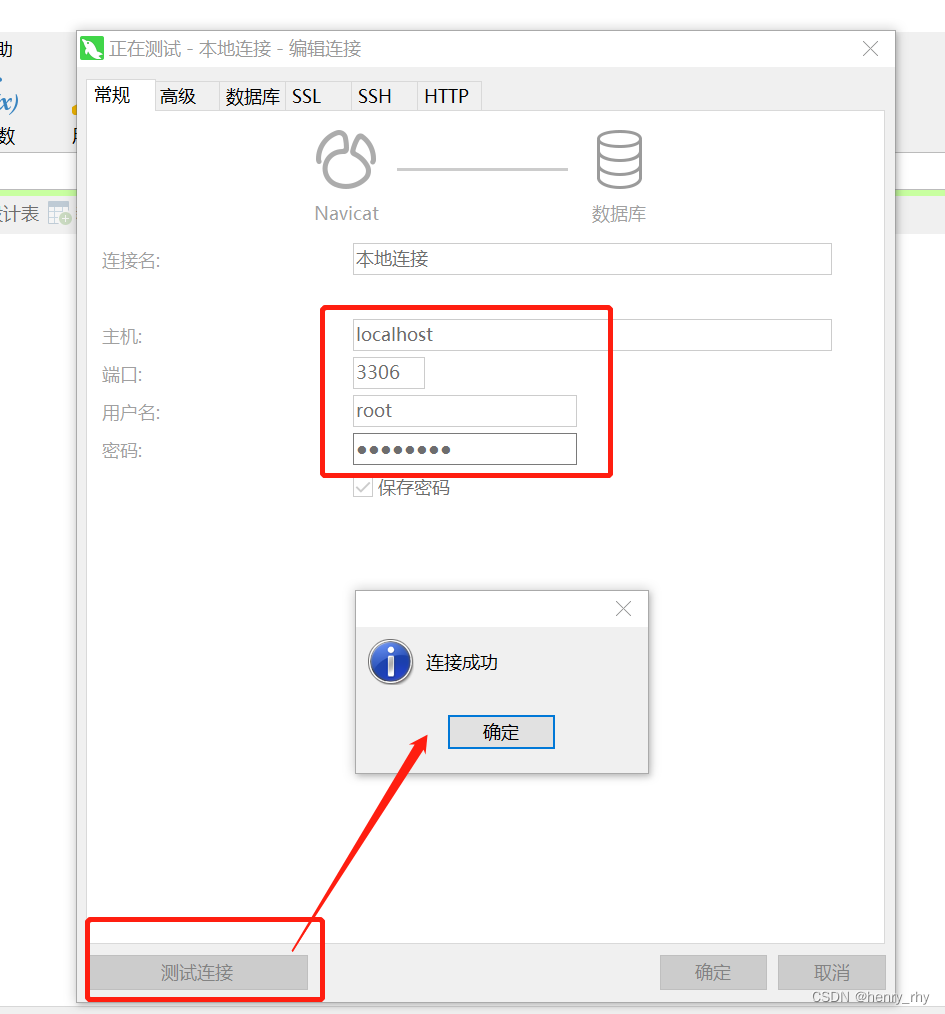Click 确定 in the 连接成功 dialog
945x1014 pixels.
[501, 732]
